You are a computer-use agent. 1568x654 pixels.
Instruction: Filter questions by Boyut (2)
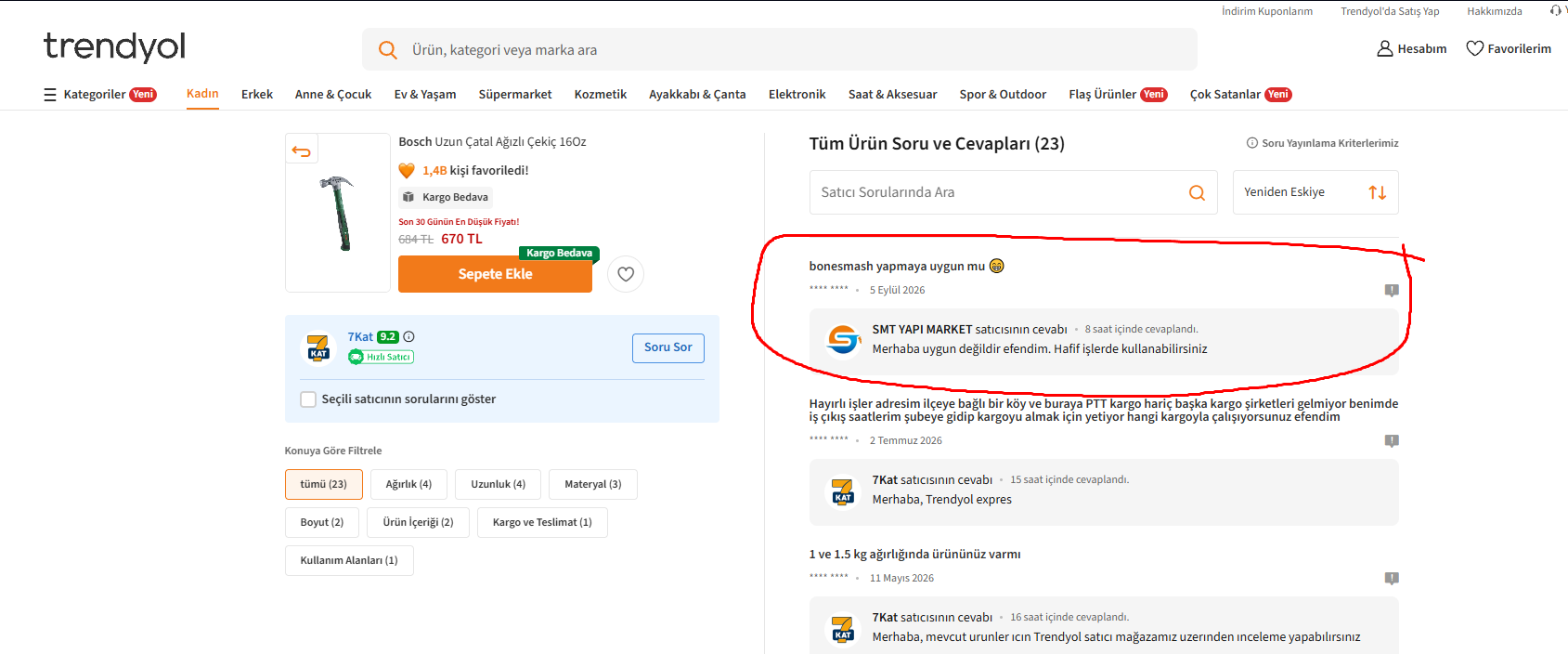click(x=321, y=523)
